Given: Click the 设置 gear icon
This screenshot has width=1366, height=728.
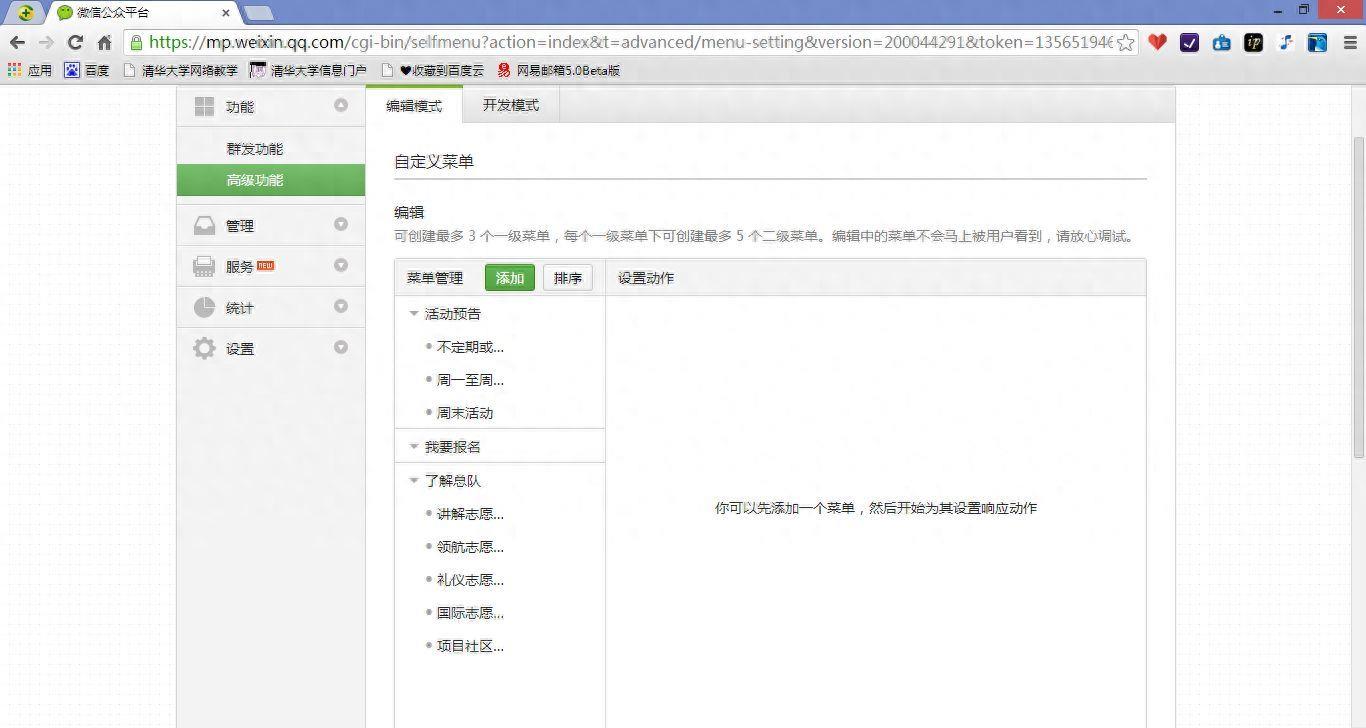Looking at the screenshot, I should (x=204, y=348).
